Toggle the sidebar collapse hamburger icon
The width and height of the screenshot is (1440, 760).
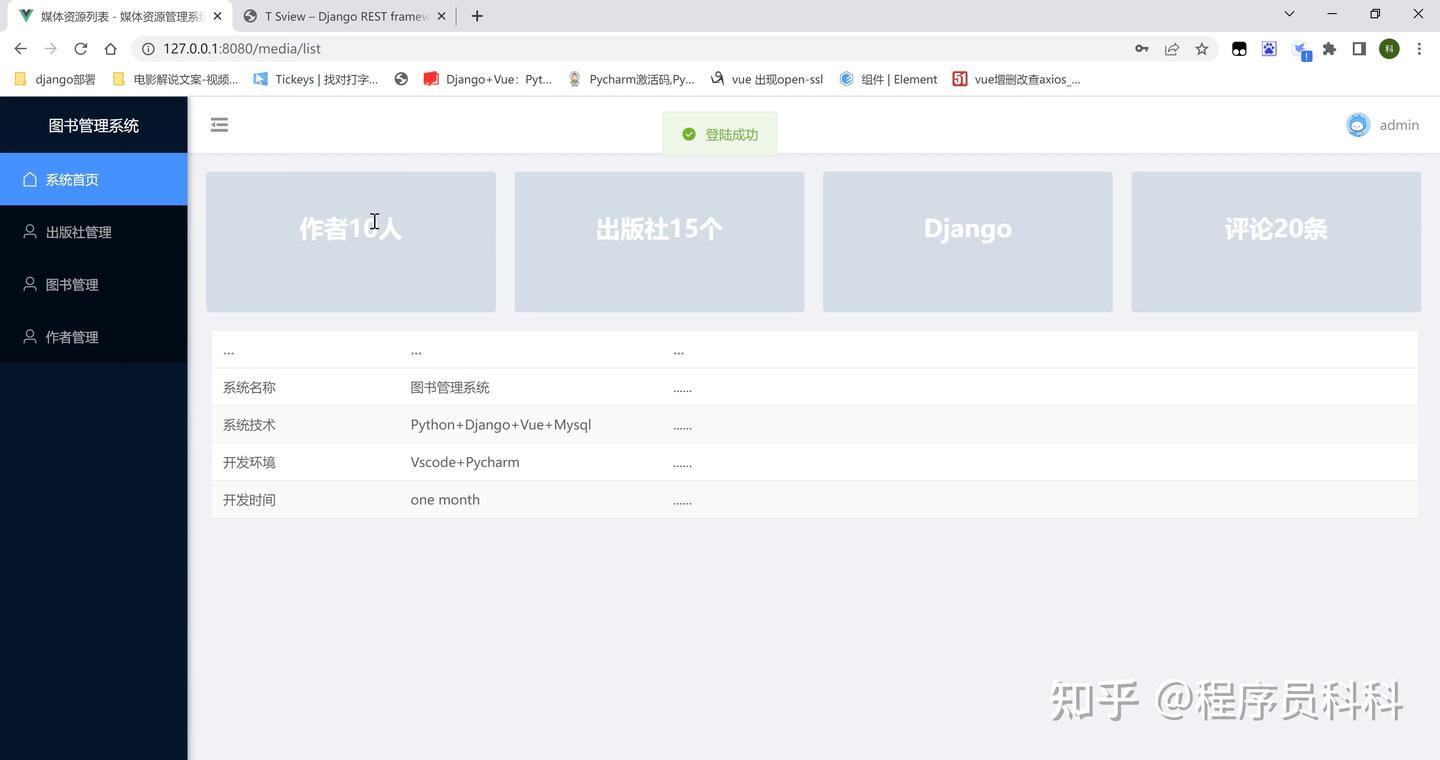point(219,124)
